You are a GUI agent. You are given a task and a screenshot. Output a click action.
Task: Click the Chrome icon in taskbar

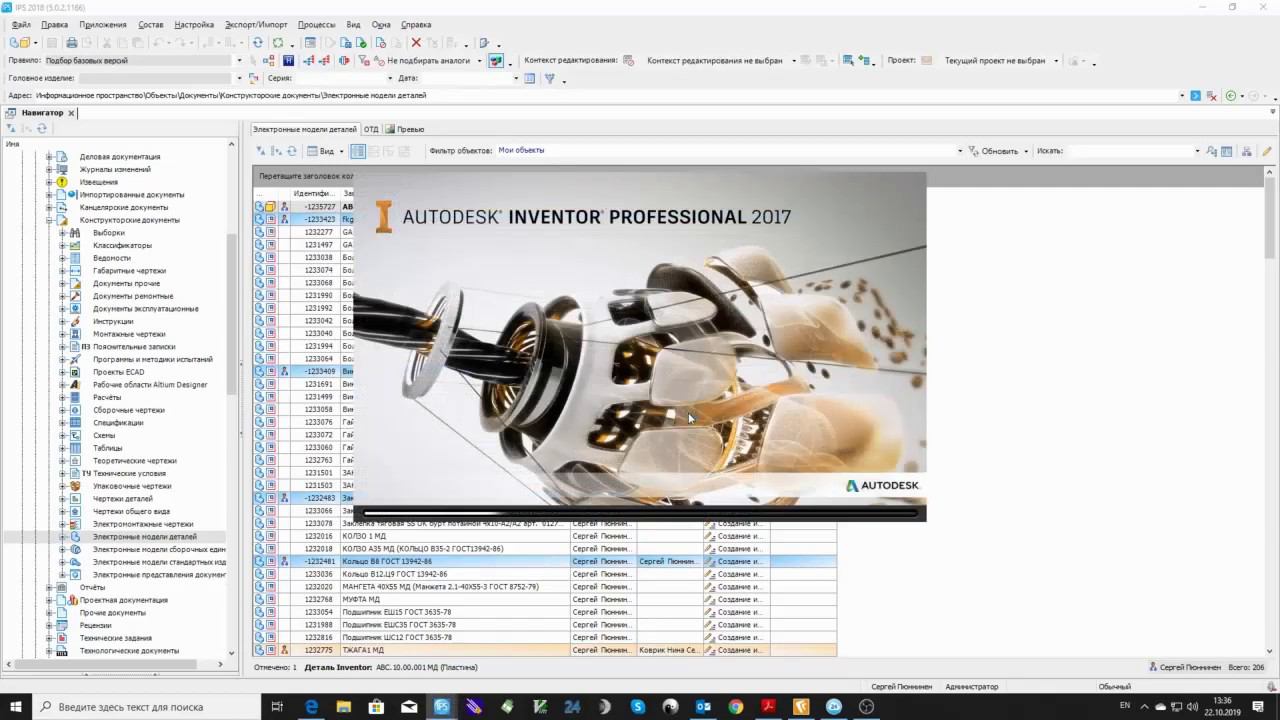(x=736, y=706)
